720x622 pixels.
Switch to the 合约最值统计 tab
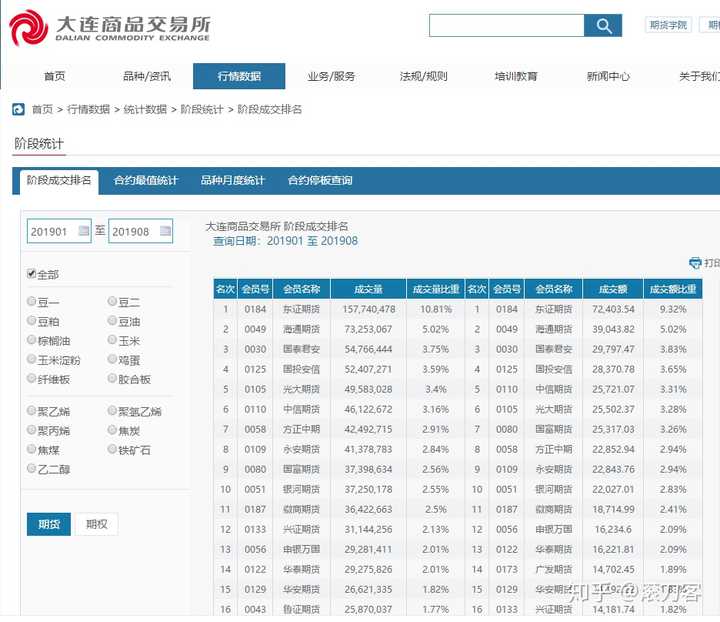[146, 180]
